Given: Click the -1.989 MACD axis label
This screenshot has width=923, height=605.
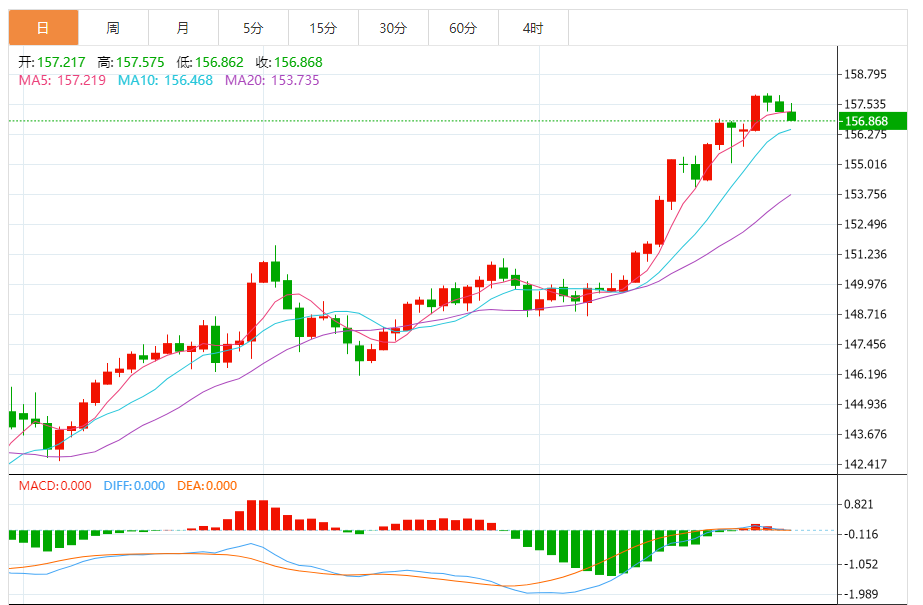Looking at the screenshot, I should (x=859, y=594).
